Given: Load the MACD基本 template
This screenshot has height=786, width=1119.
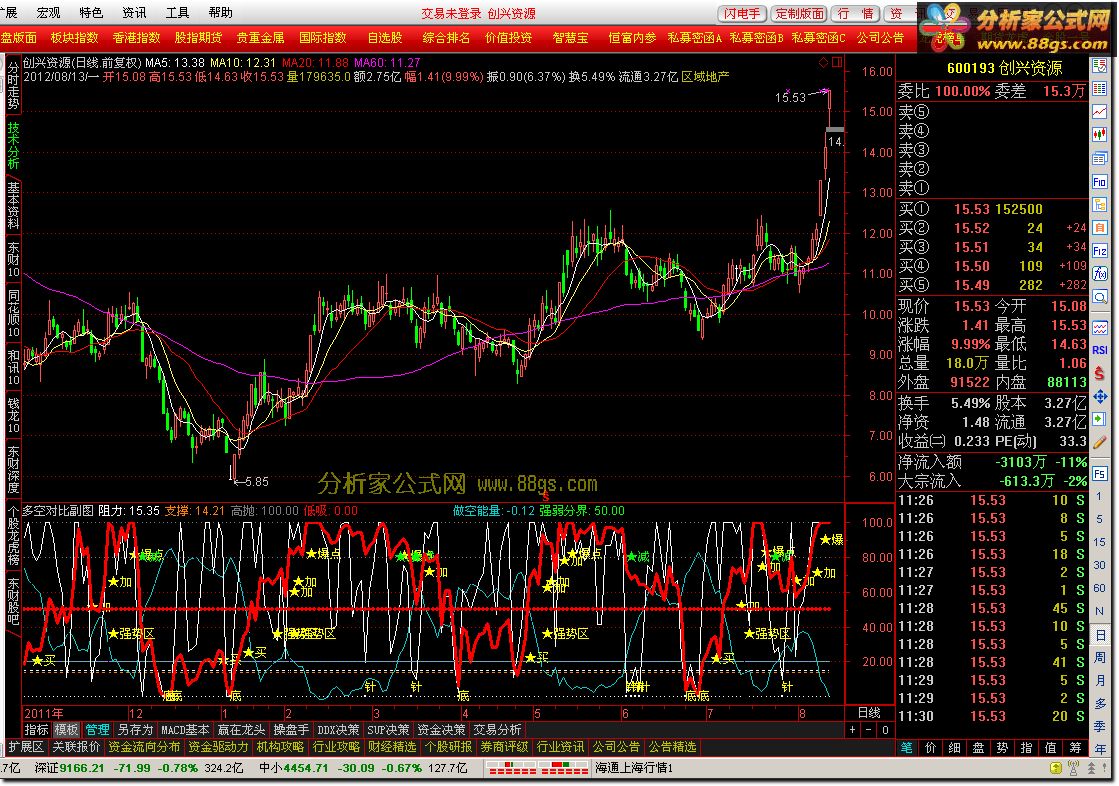Looking at the screenshot, I should tap(185, 730).
